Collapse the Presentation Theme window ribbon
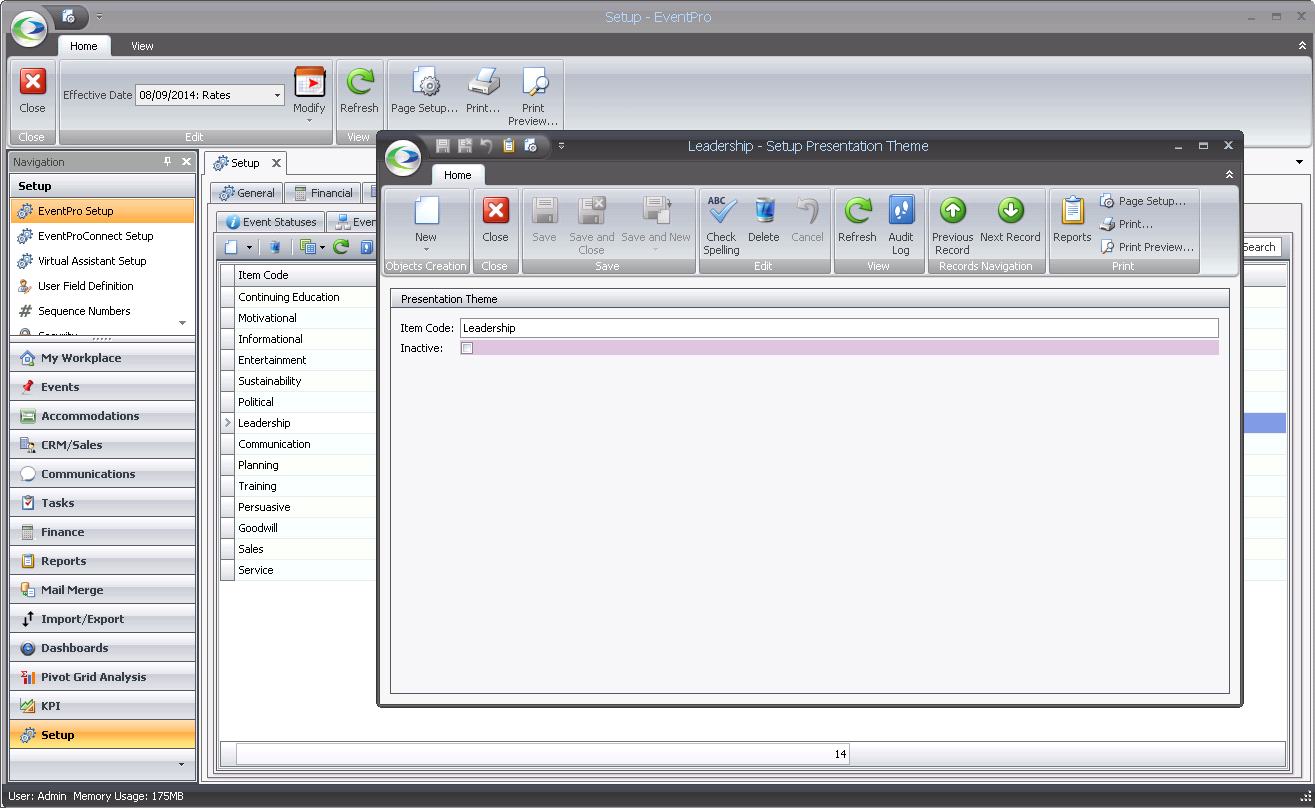Image resolution: width=1315 pixels, height=808 pixels. 1229,175
